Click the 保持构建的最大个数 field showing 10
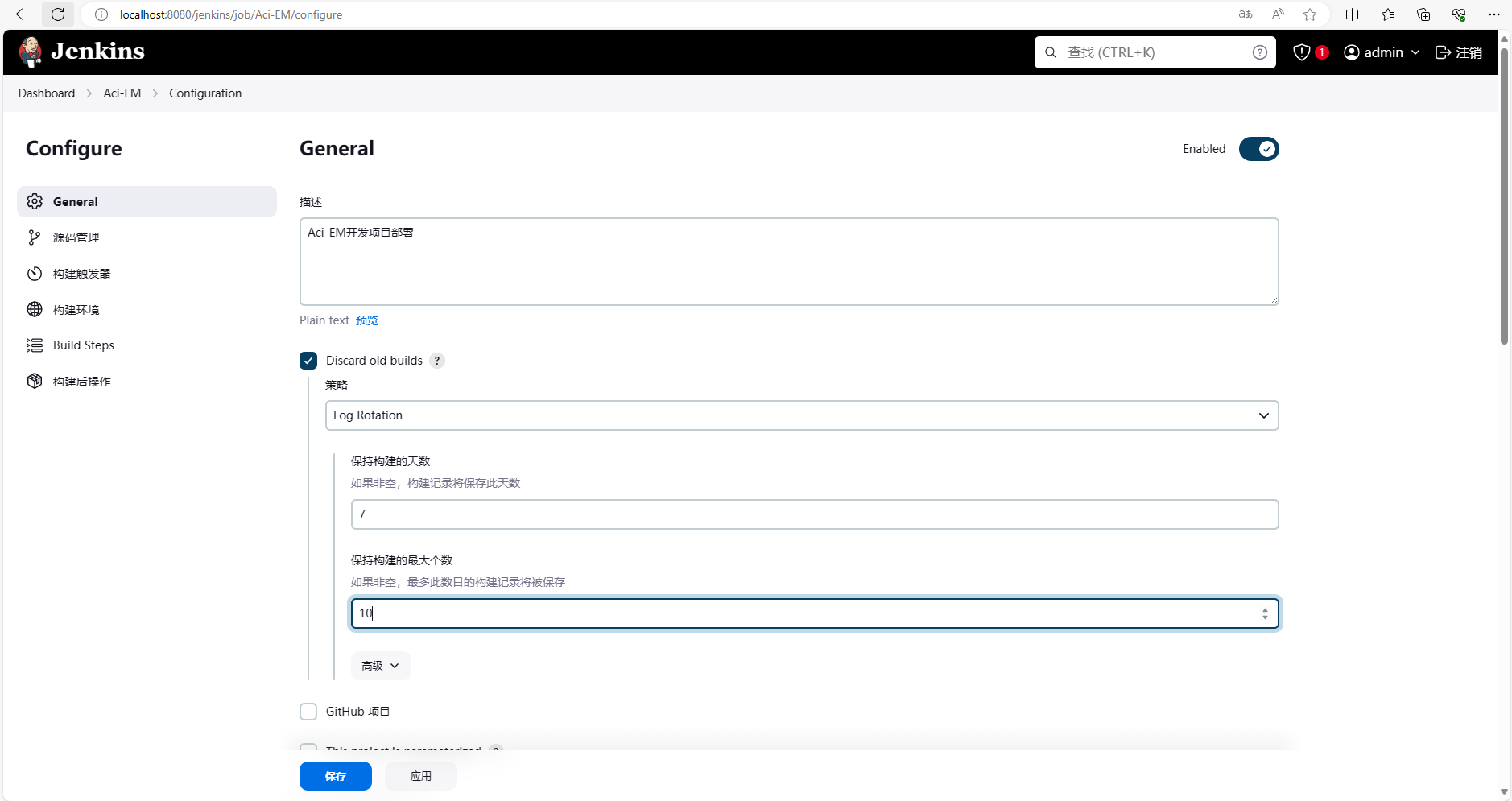Viewport: 1512px width, 801px height. (815, 613)
